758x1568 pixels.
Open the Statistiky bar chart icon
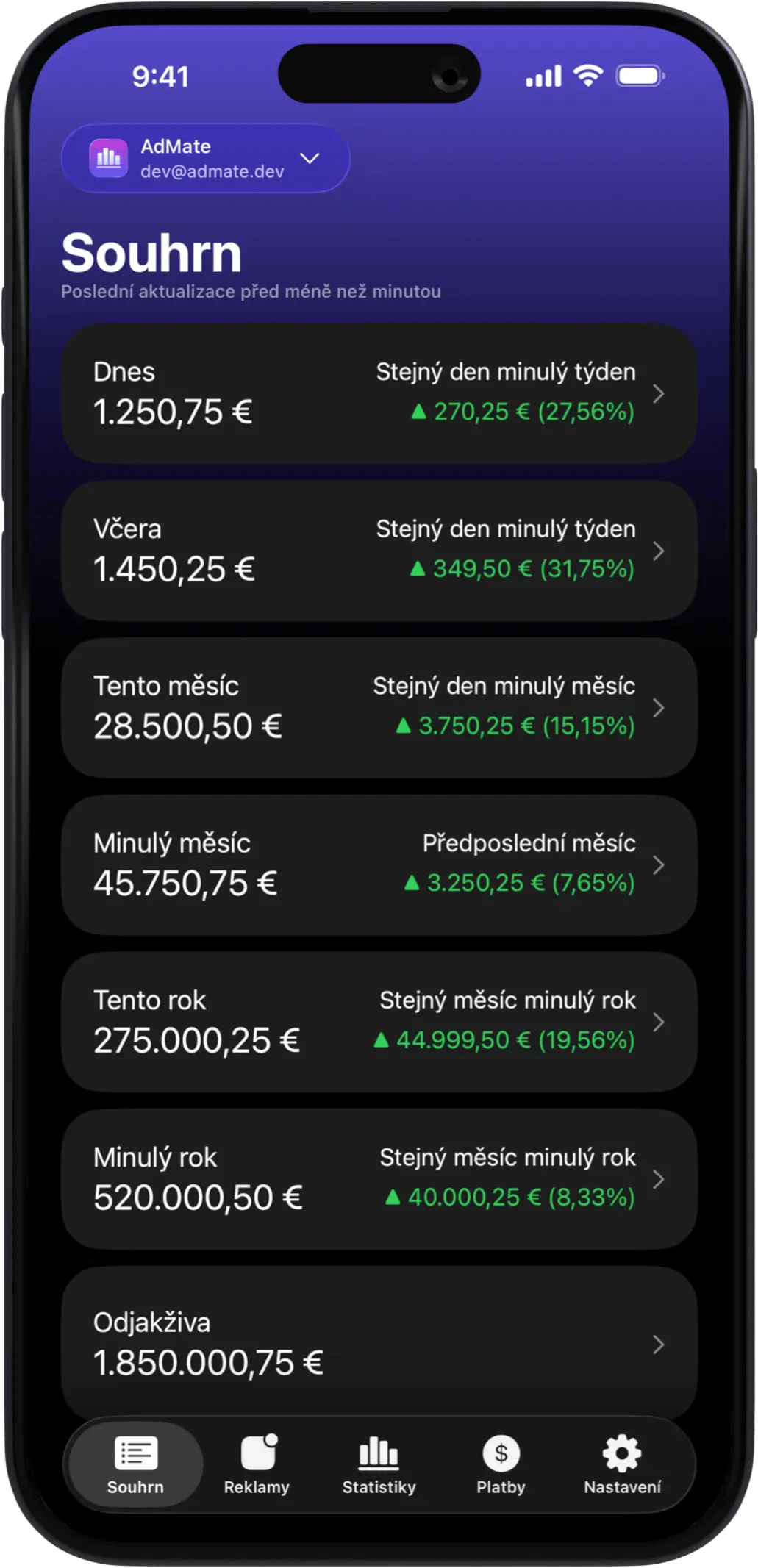point(379,1453)
